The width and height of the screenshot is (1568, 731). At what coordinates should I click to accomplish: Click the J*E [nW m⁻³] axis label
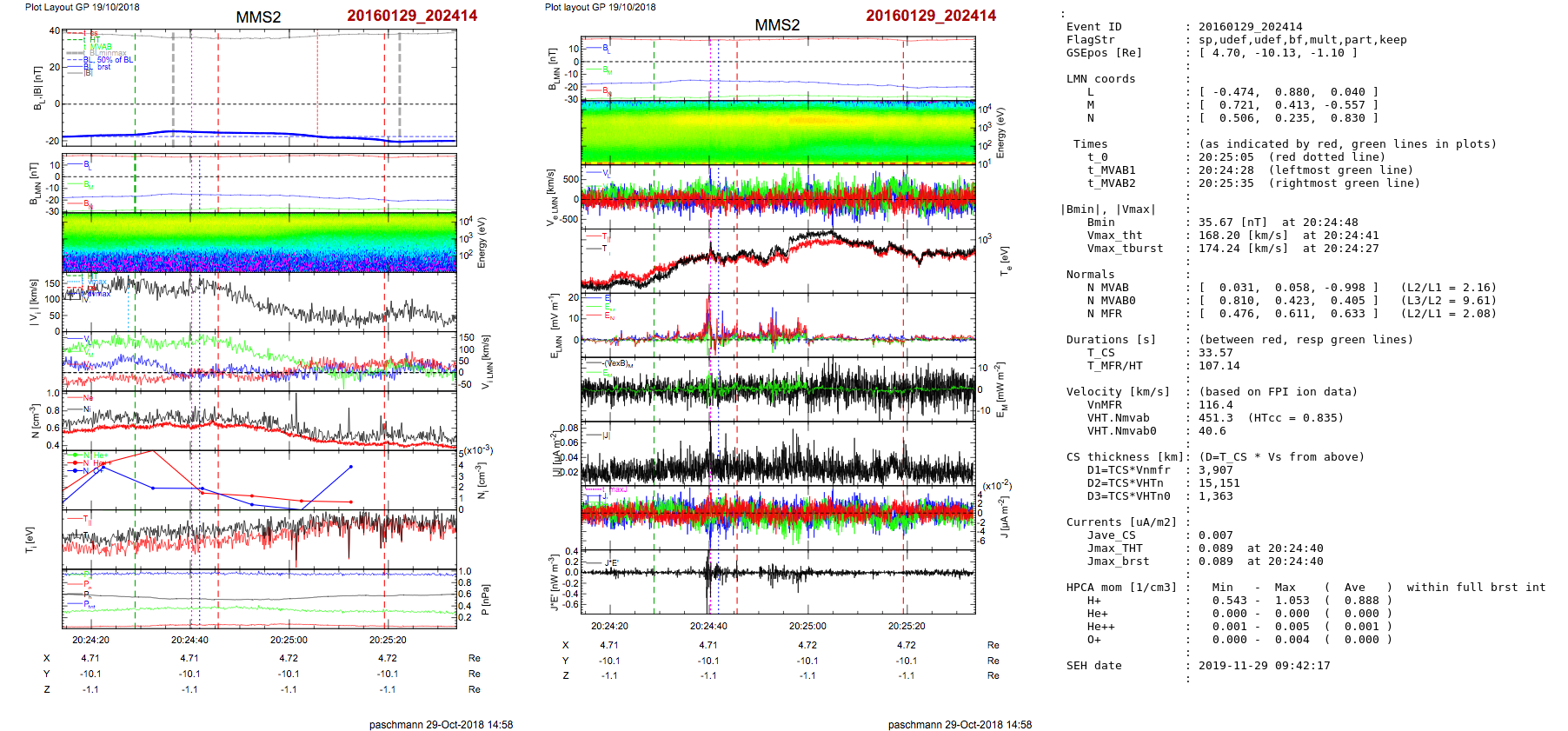pyautogui.click(x=553, y=581)
